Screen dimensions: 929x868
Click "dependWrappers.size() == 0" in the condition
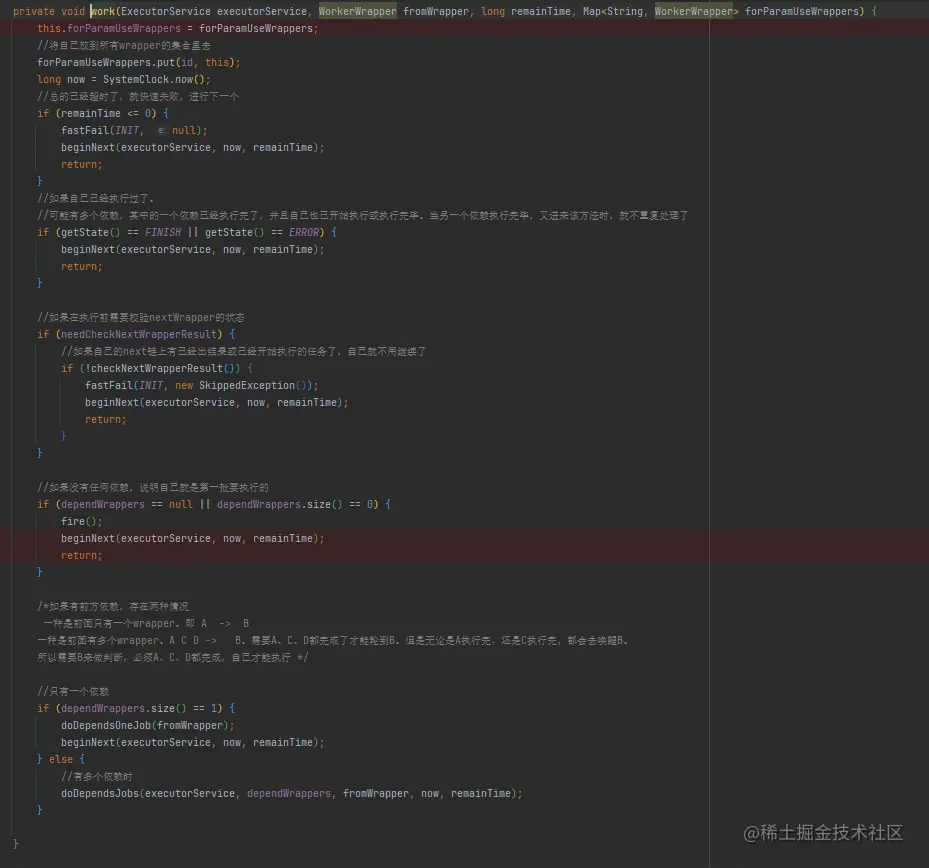point(297,505)
